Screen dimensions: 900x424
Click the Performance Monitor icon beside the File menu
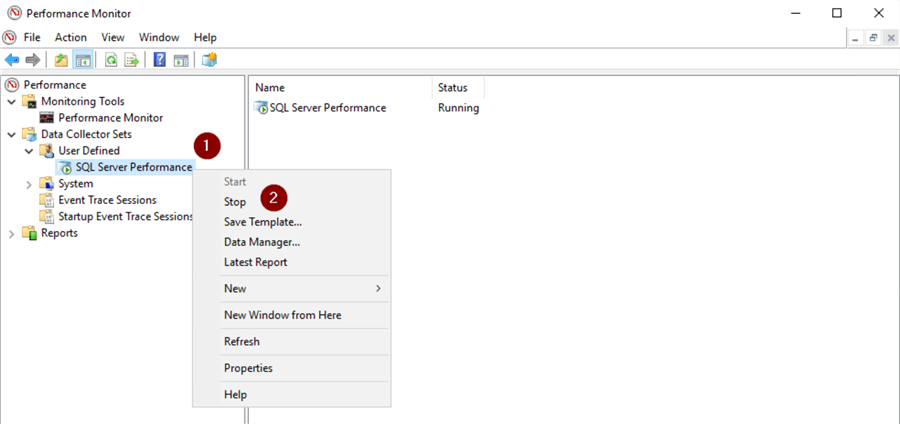[10, 37]
